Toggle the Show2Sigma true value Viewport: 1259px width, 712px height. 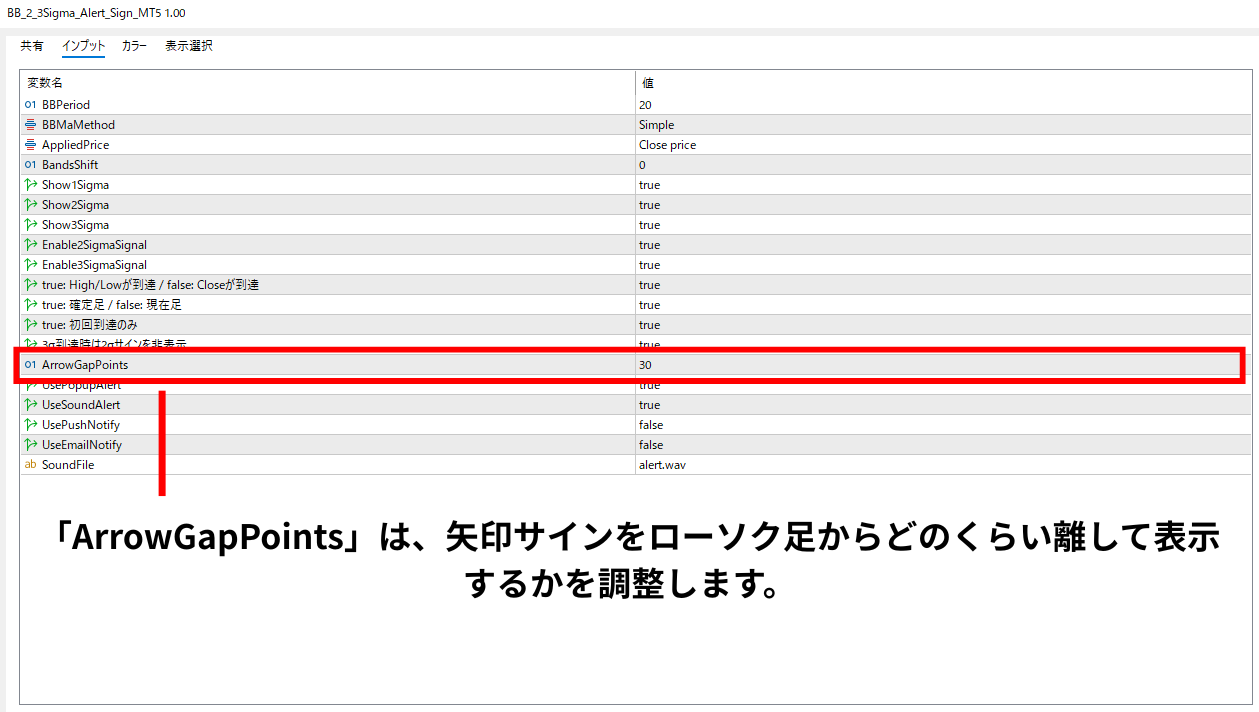point(943,205)
